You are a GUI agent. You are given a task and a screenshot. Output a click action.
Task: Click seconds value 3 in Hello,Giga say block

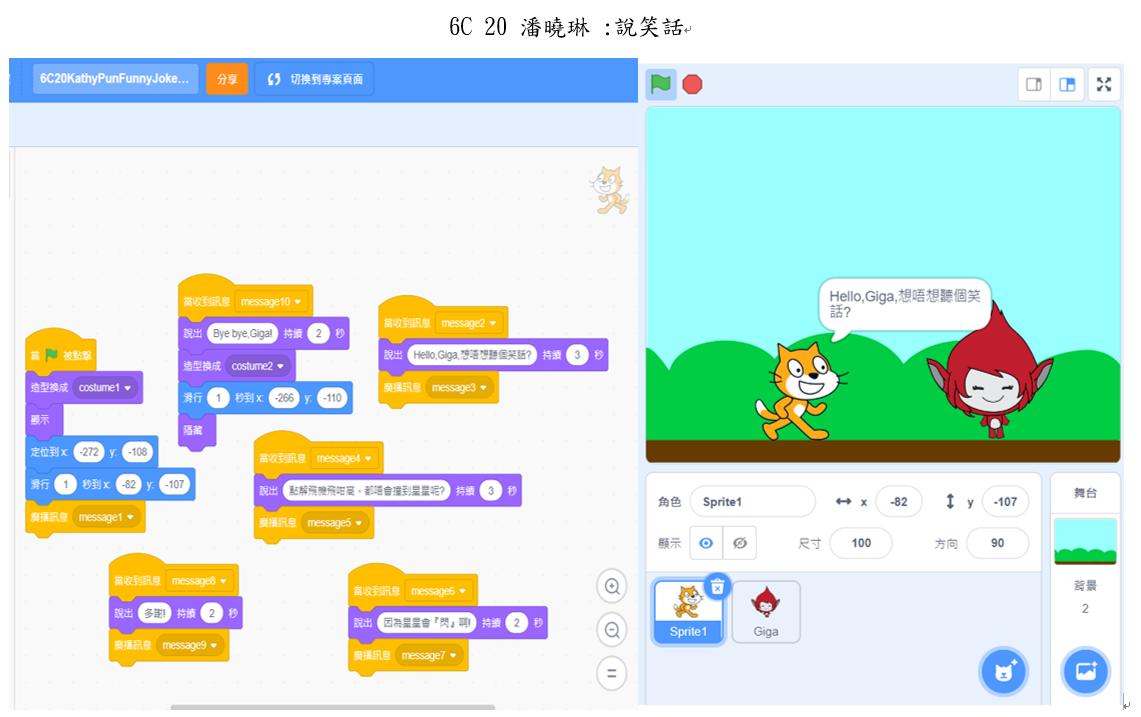pyautogui.click(x=577, y=355)
